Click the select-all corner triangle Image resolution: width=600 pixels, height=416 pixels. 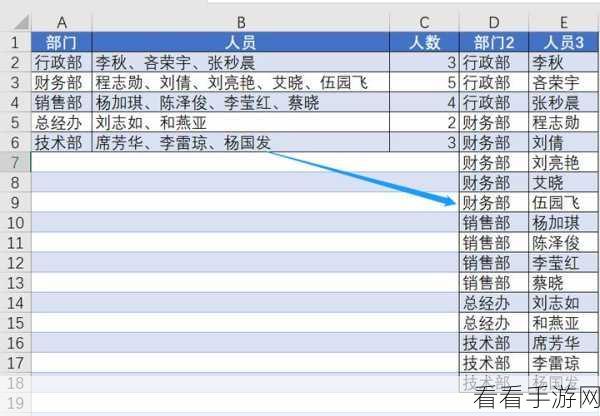21,23
